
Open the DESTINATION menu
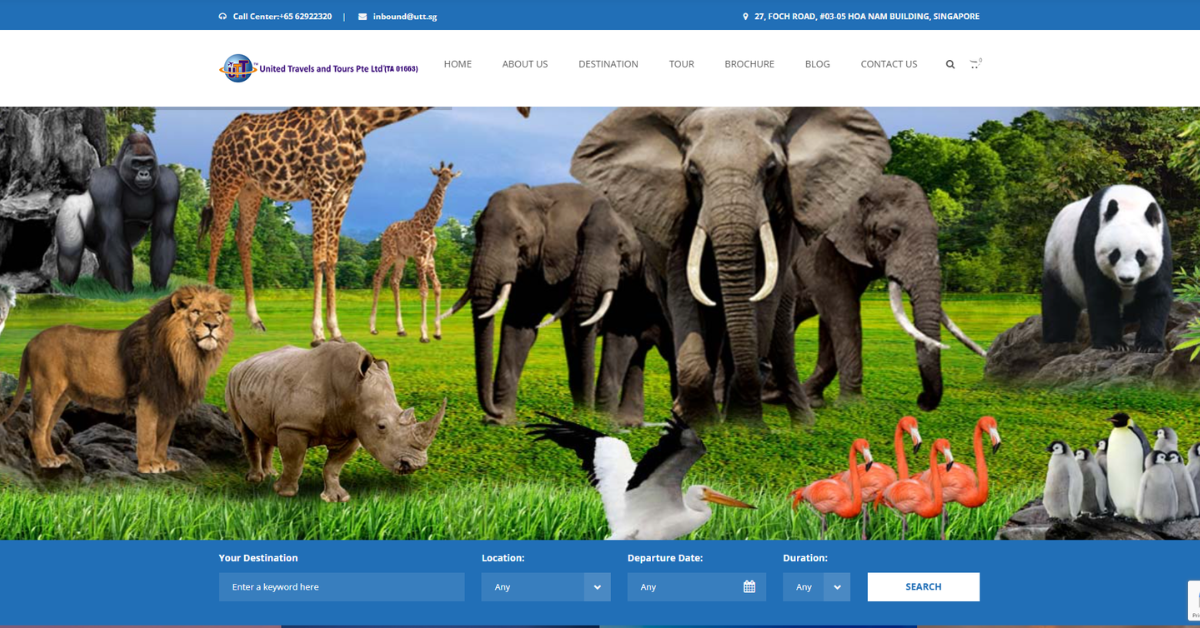[x=608, y=64]
